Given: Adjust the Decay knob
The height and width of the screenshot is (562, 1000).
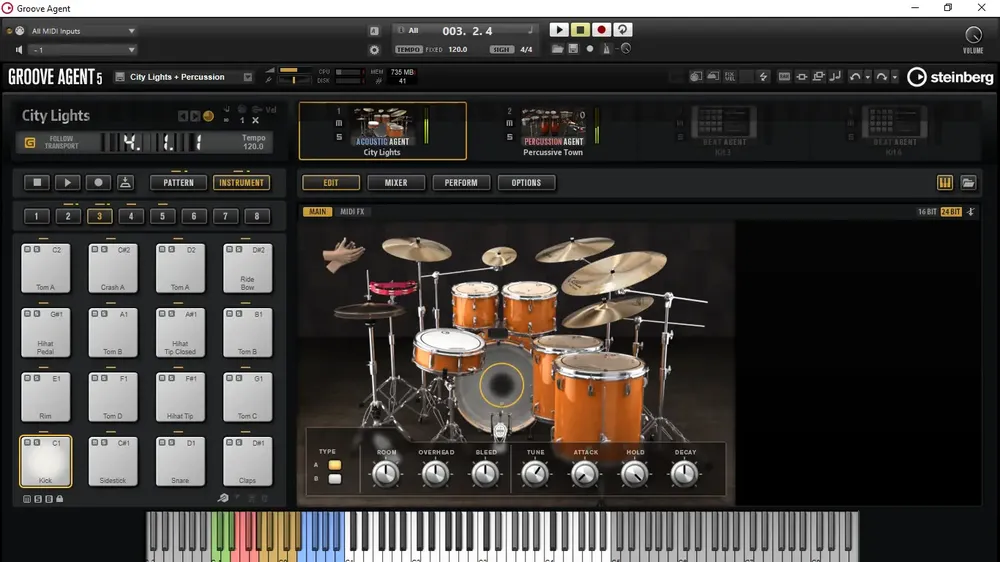Looking at the screenshot, I should pos(684,474).
